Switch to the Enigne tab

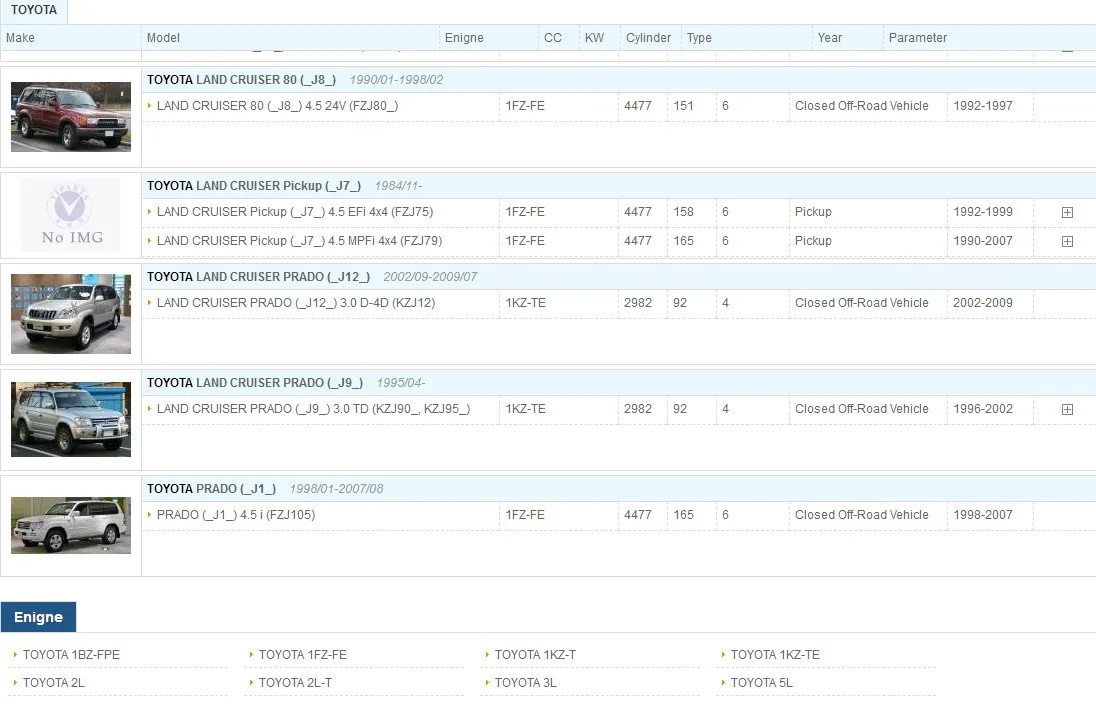pos(38,617)
